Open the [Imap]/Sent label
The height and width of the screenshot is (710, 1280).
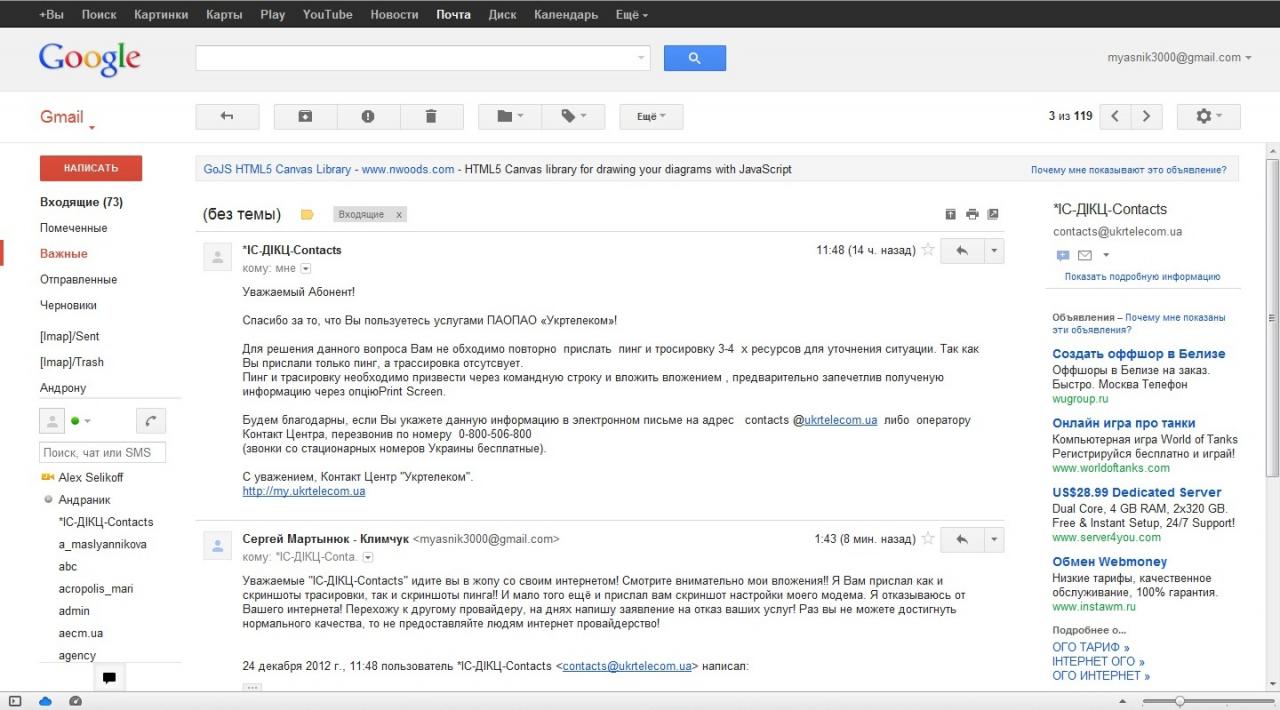click(70, 337)
